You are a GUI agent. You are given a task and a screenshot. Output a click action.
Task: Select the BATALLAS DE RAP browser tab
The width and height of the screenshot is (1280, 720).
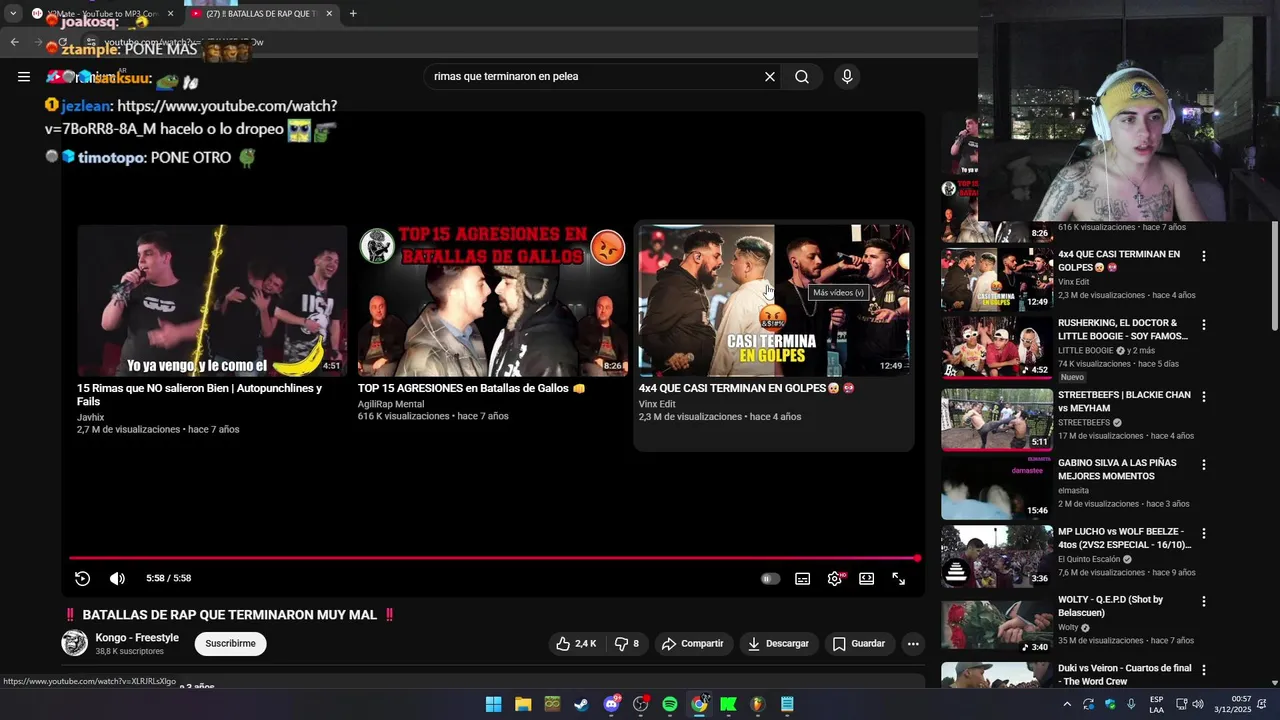click(x=261, y=14)
